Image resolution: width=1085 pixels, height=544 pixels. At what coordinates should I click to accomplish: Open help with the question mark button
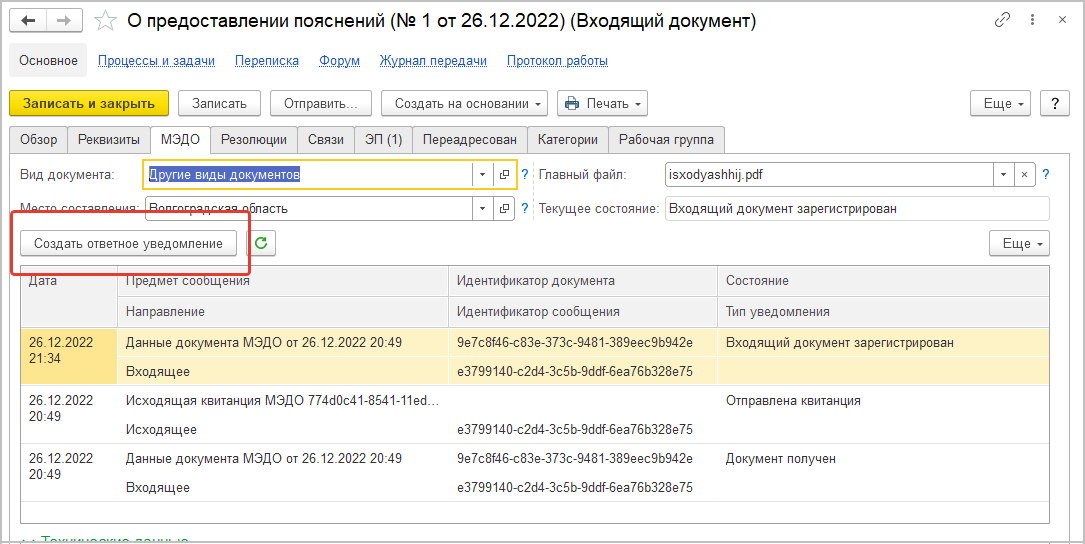pos(1055,103)
